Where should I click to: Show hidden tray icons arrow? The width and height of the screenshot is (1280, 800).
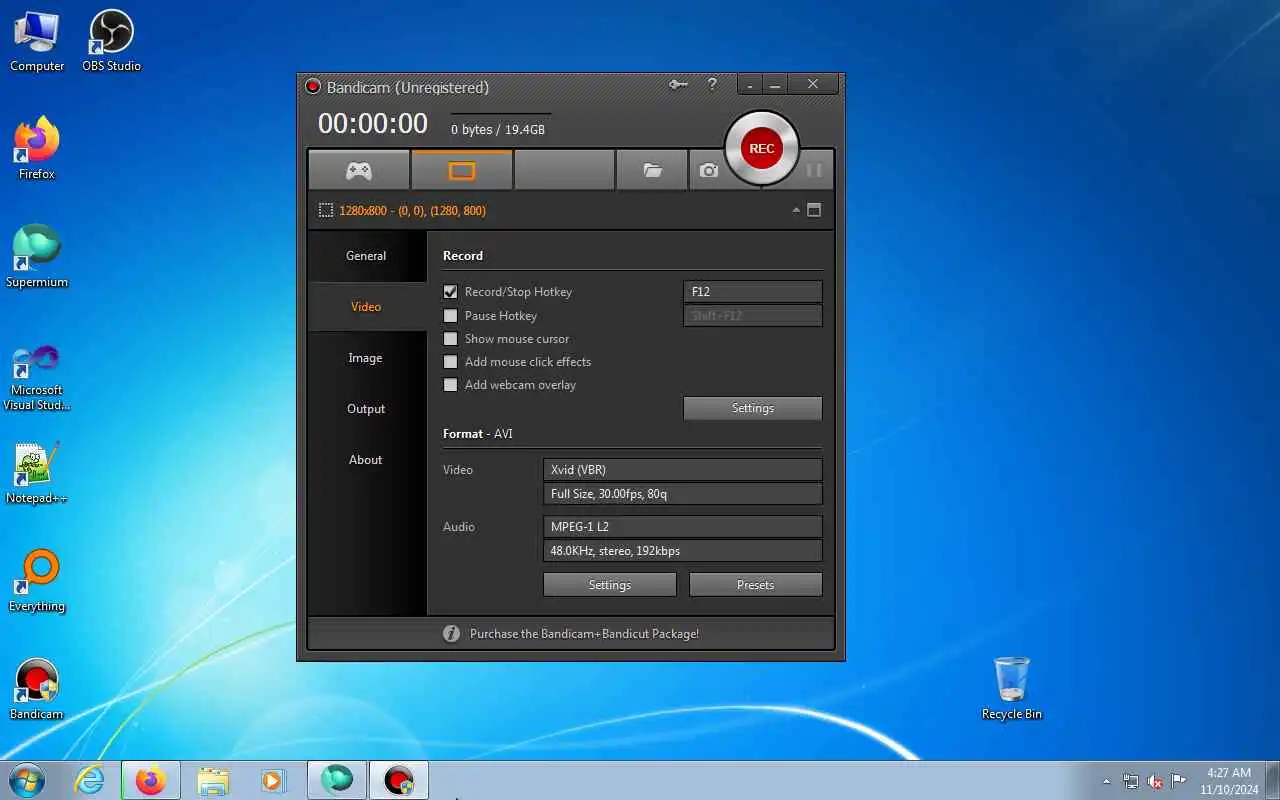click(x=1106, y=781)
